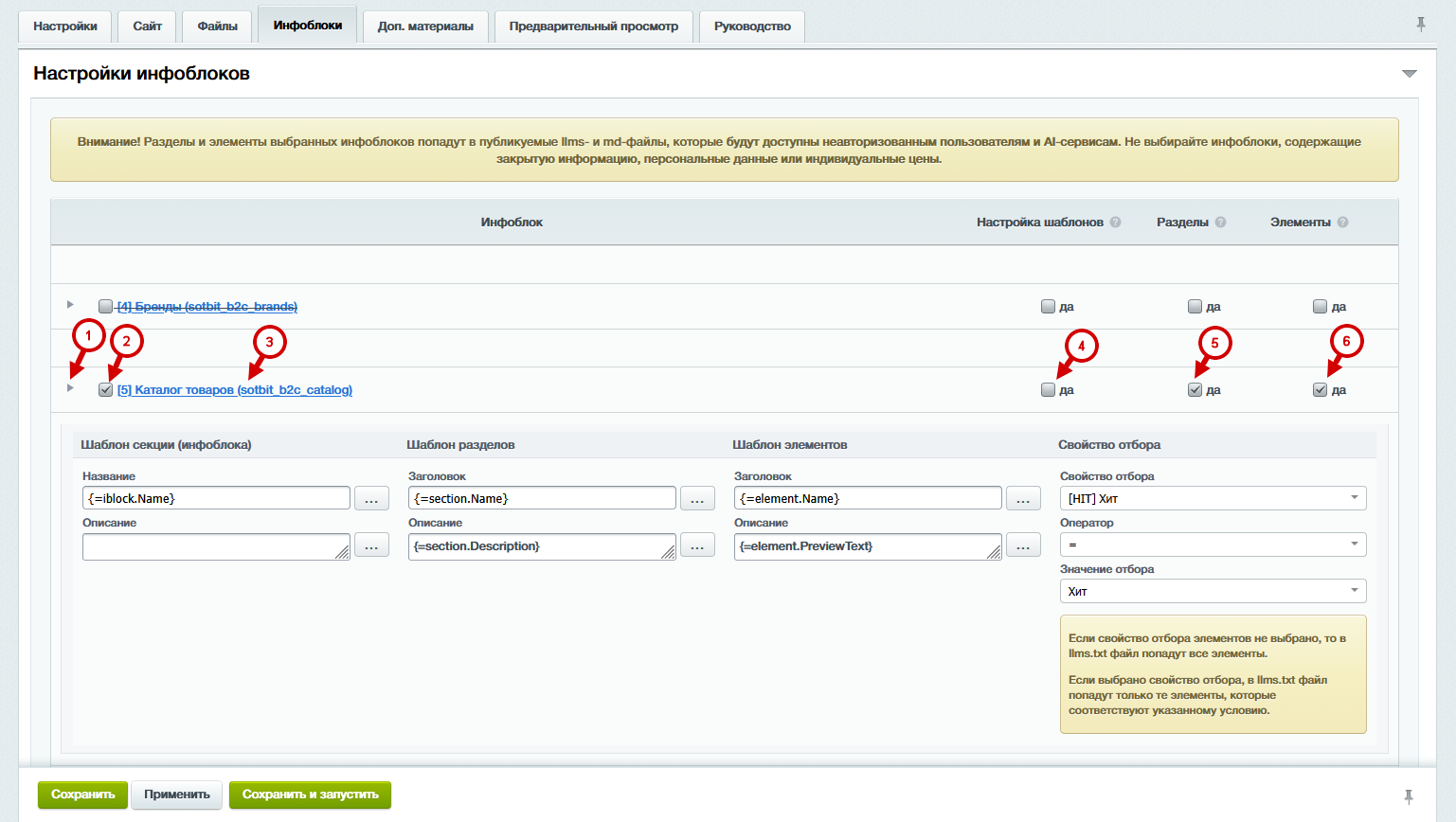Click help icon beside Разделы column header

pos(1220,223)
